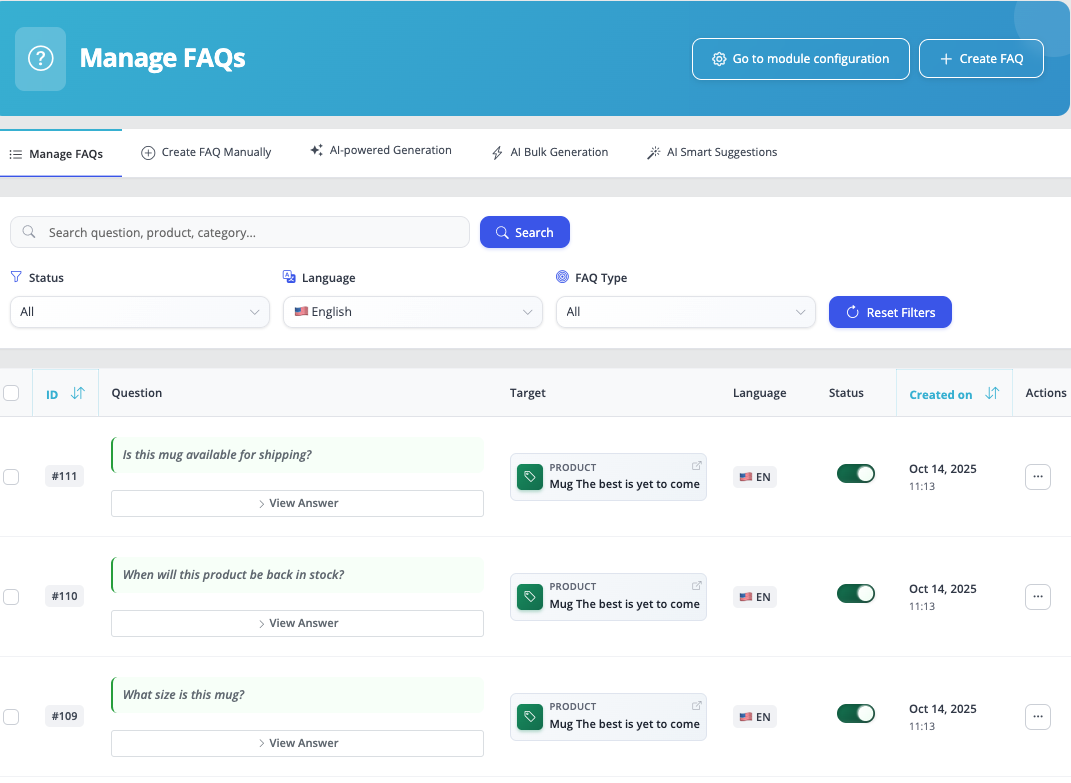Screen dimensions: 1071x783
Task: Open the Language dropdown showing English
Action: [412, 312]
